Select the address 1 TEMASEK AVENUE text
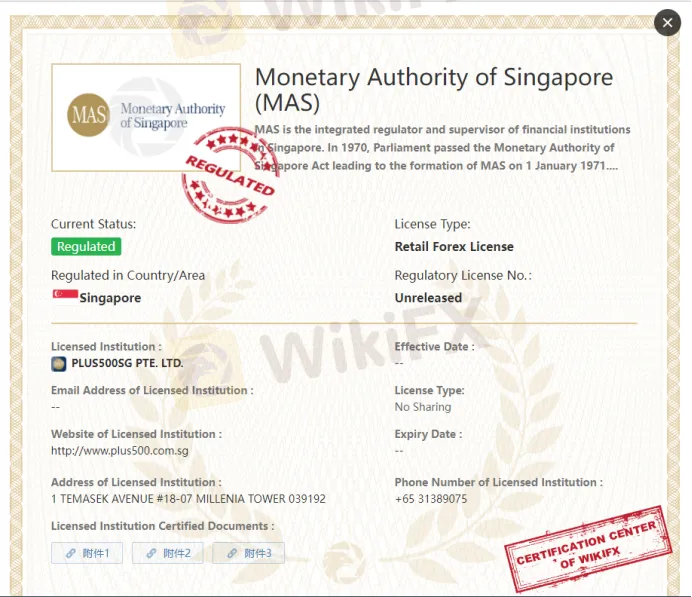Viewport: 692px width, 597px height. click(x=188, y=499)
